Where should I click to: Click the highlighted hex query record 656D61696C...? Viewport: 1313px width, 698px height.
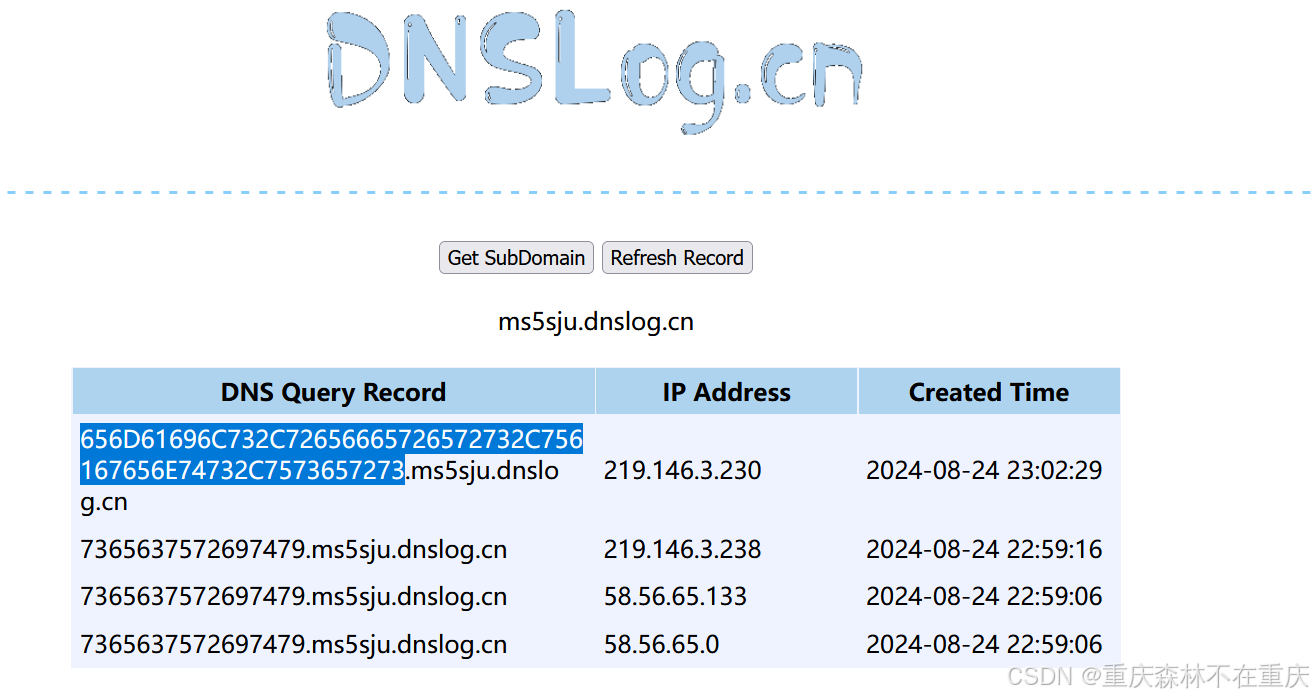[332, 455]
